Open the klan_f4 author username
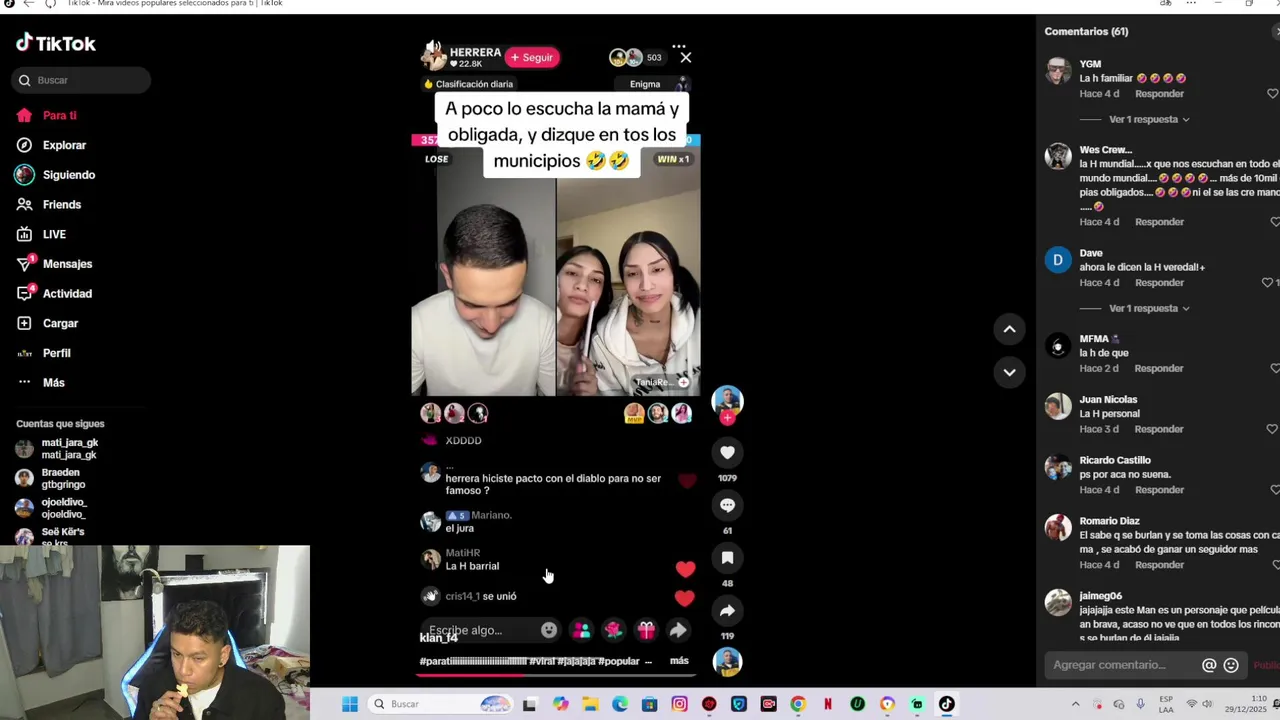The width and height of the screenshot is (1280, 720). click(439, 638)
